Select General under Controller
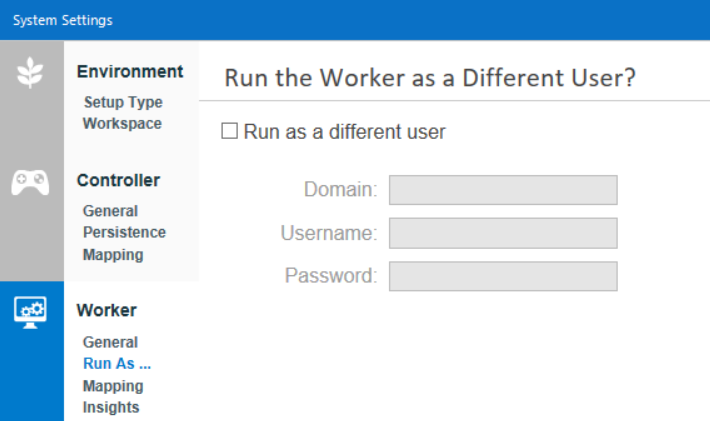The width and height of the screenshot is (710, 421). tap(110, 211)
